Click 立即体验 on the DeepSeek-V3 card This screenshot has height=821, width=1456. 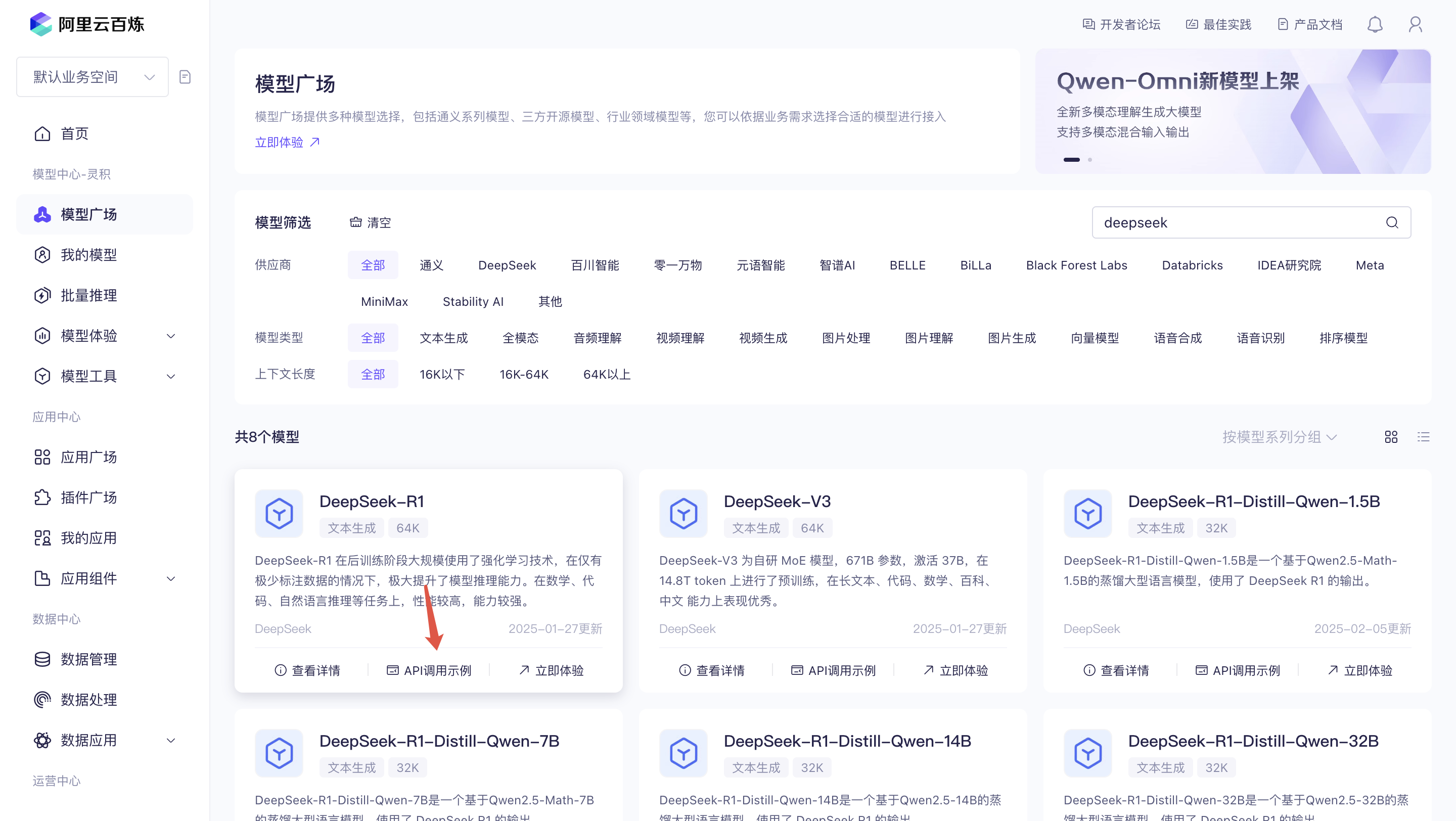[x=956, y=670]
